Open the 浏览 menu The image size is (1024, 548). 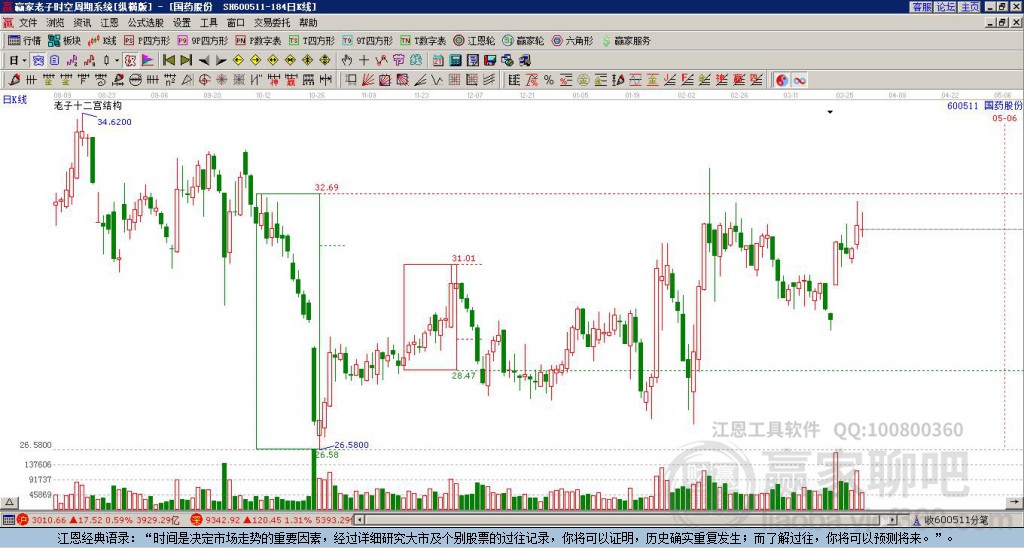pyautogui.click(x=56, y=23)
